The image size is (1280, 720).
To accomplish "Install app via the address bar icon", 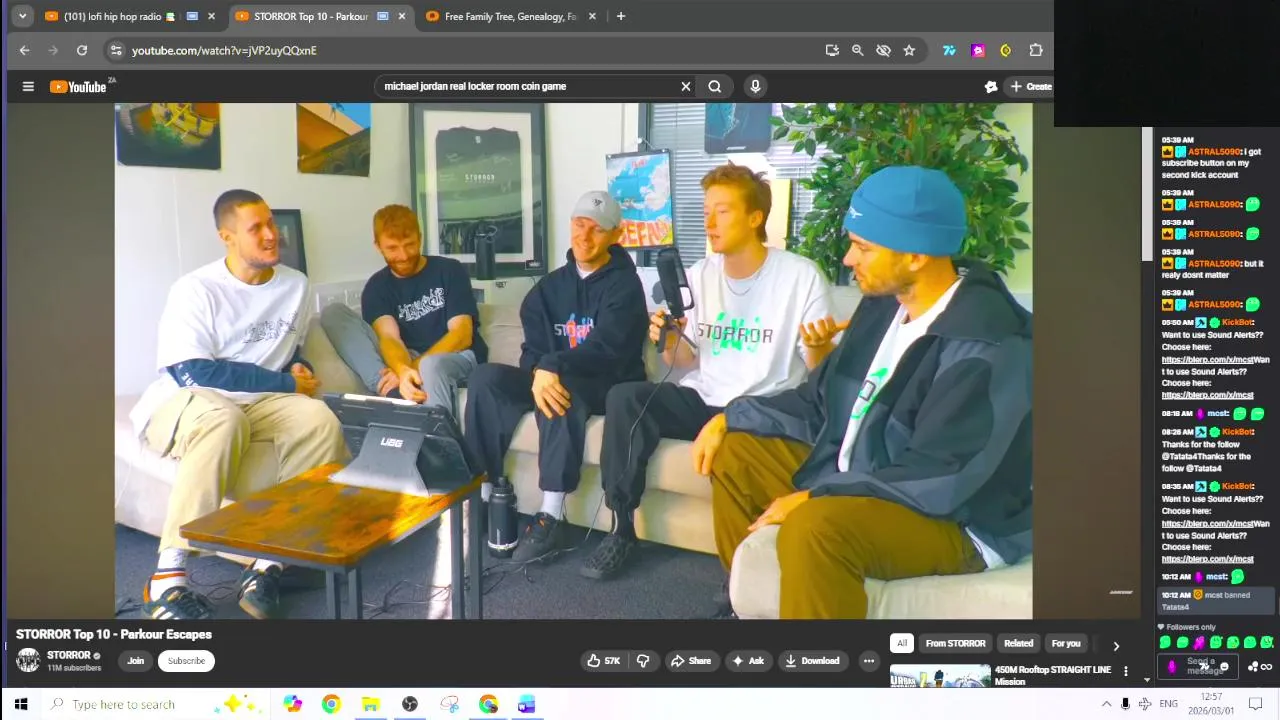I will coord(832,50).
